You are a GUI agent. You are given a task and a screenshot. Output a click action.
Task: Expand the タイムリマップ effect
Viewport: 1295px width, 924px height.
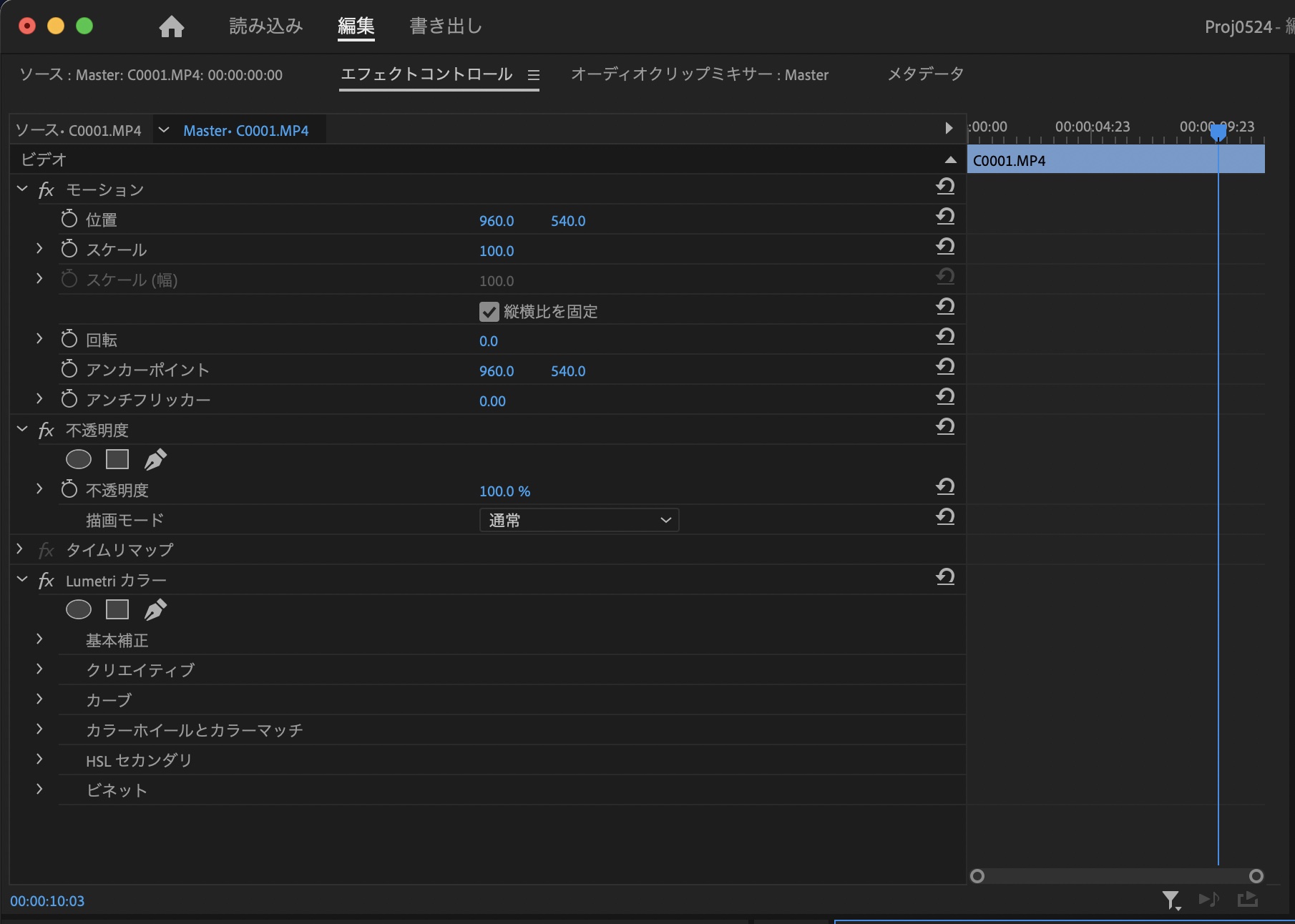coord(20,549)
